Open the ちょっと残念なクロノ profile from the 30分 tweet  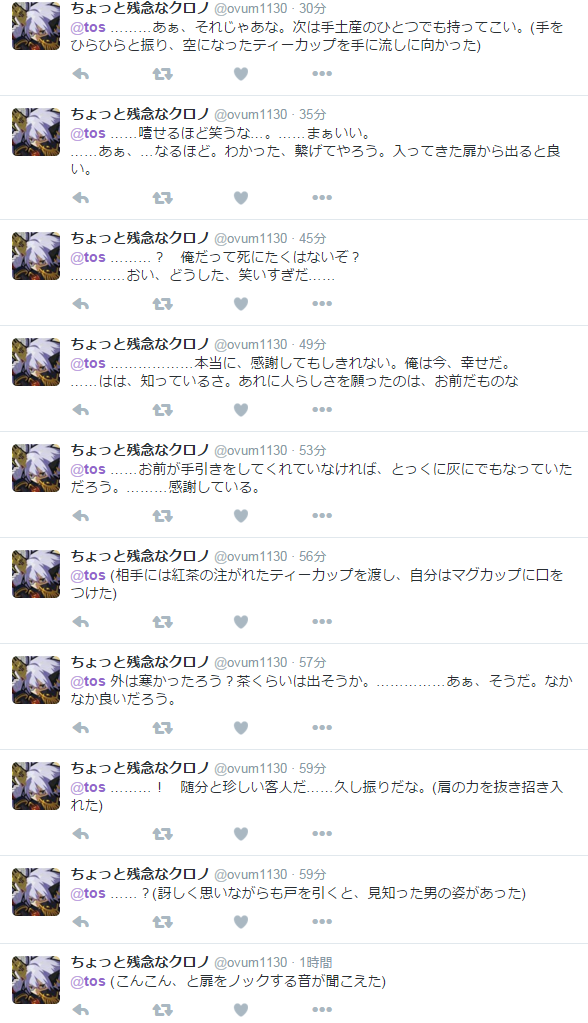coord(140,8)
